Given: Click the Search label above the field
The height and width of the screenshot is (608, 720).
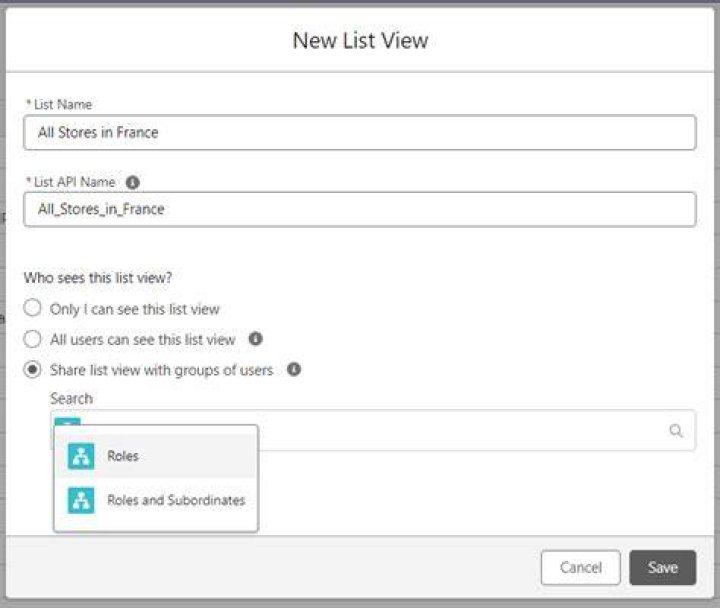Looking at the screenshot, I should [x=72, y=398].
